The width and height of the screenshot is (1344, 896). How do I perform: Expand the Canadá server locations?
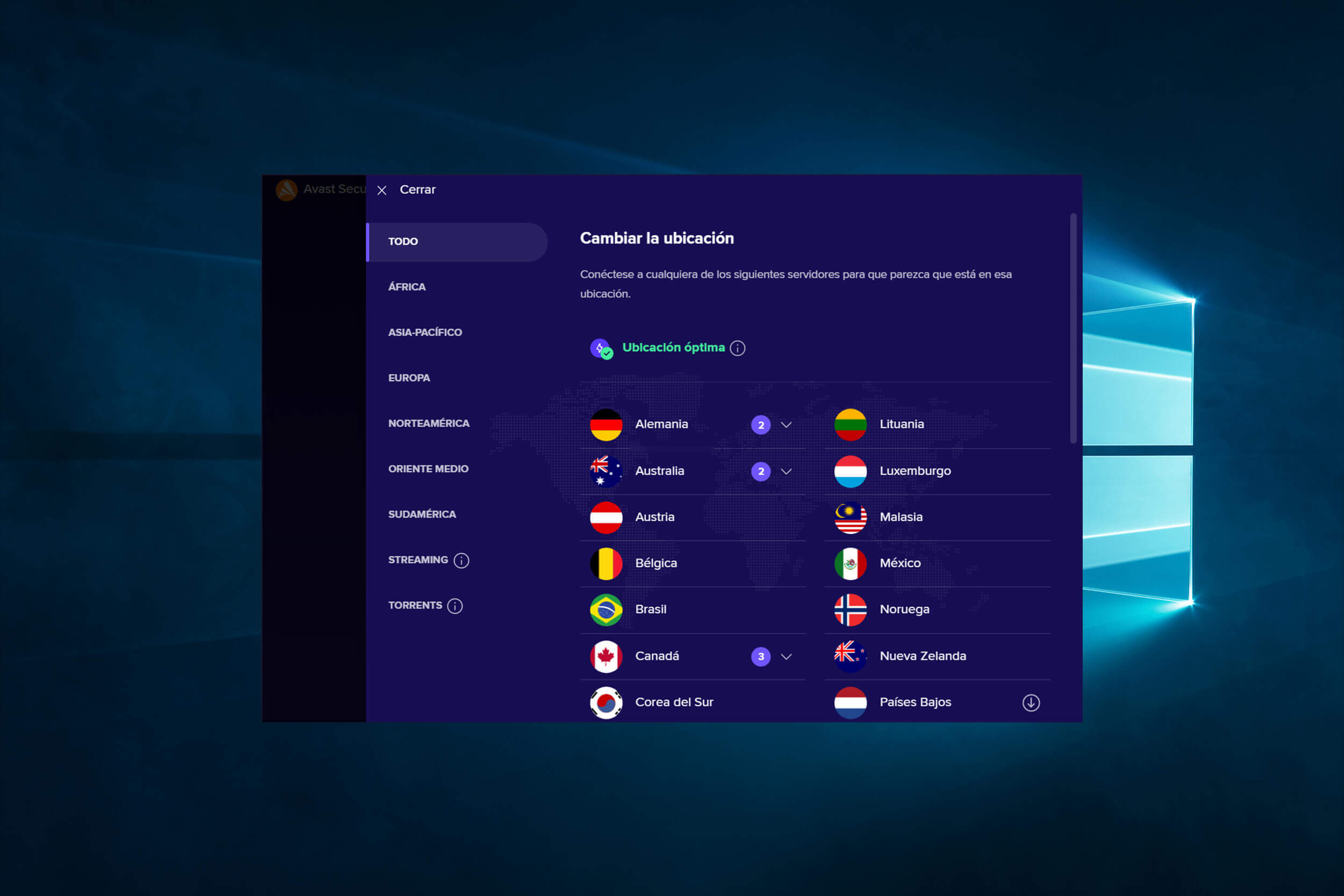(790, 656)
